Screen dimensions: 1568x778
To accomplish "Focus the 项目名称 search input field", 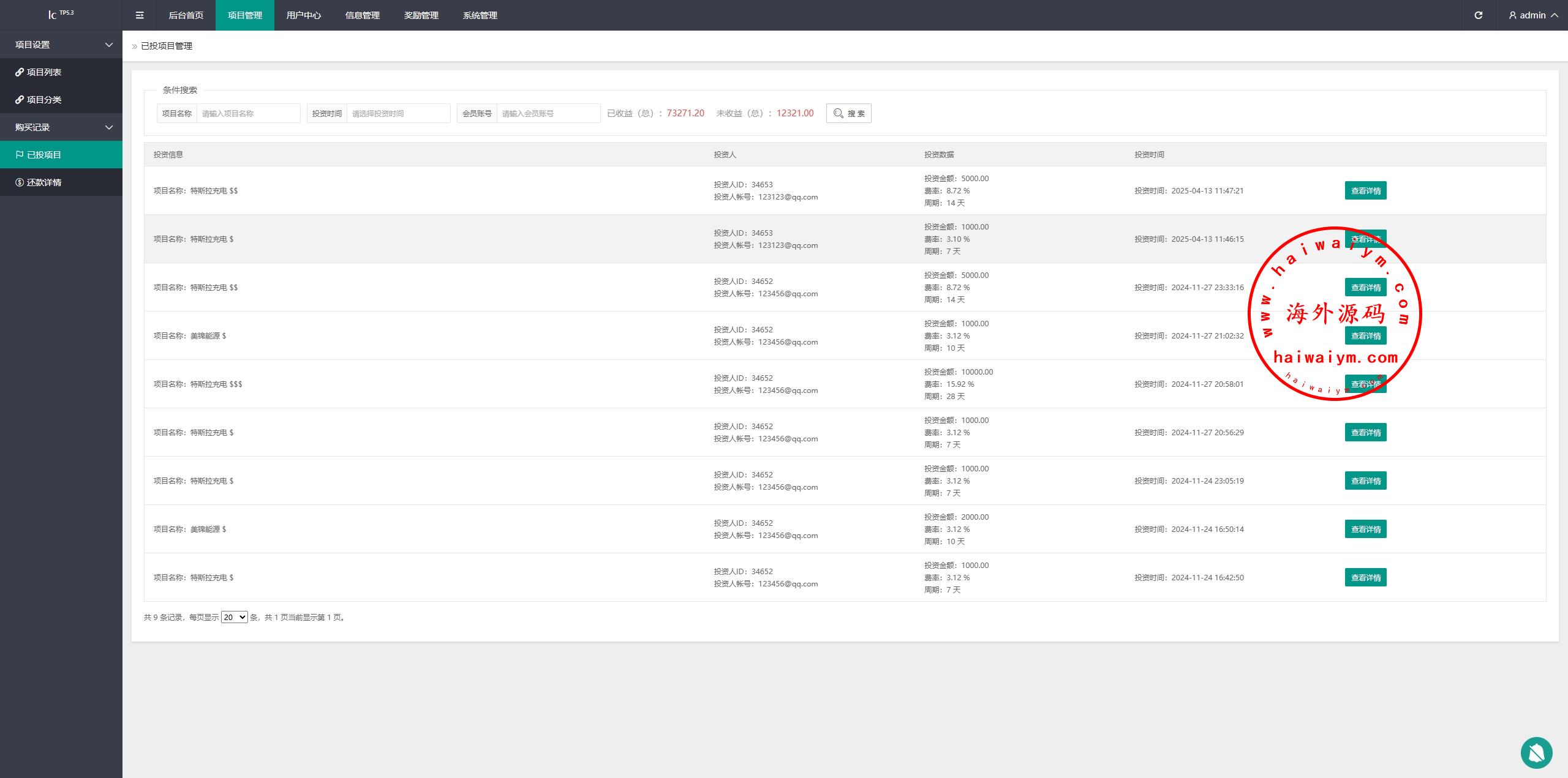I will 248,113.
